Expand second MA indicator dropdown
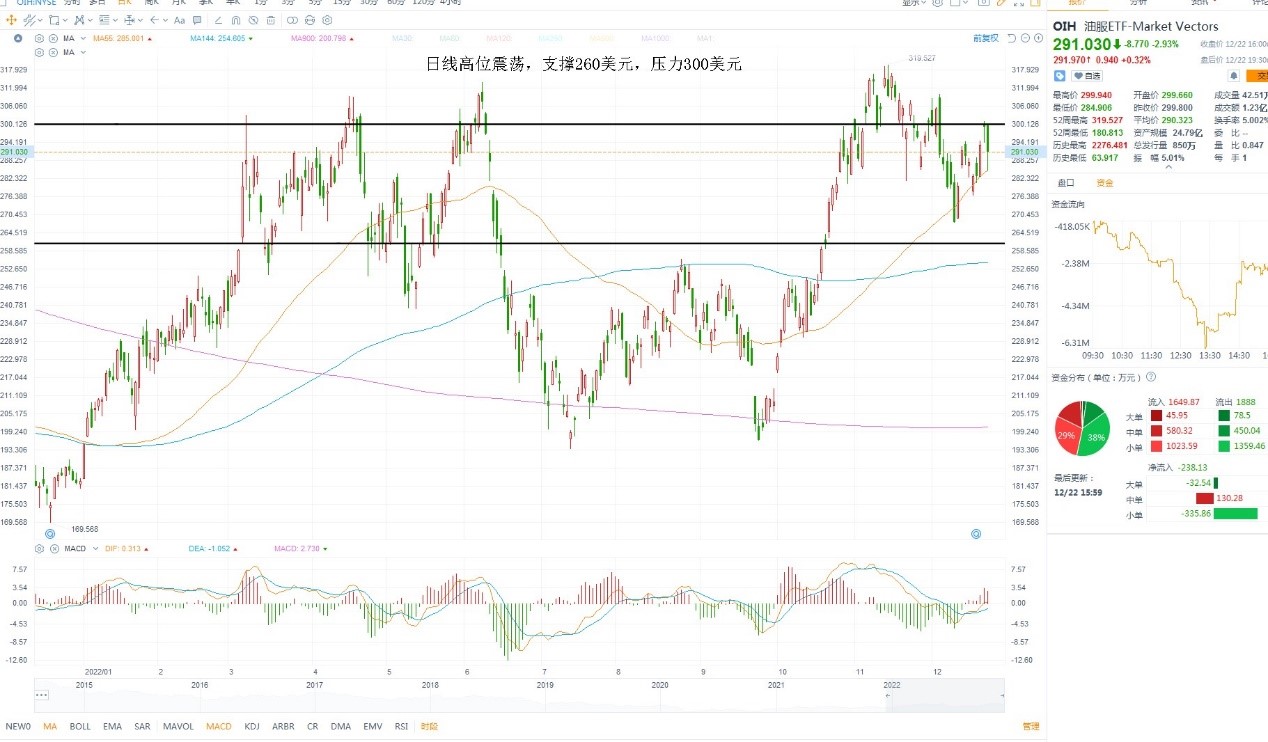The height and width of the screenshot is (742, 1268). point(83,52)
